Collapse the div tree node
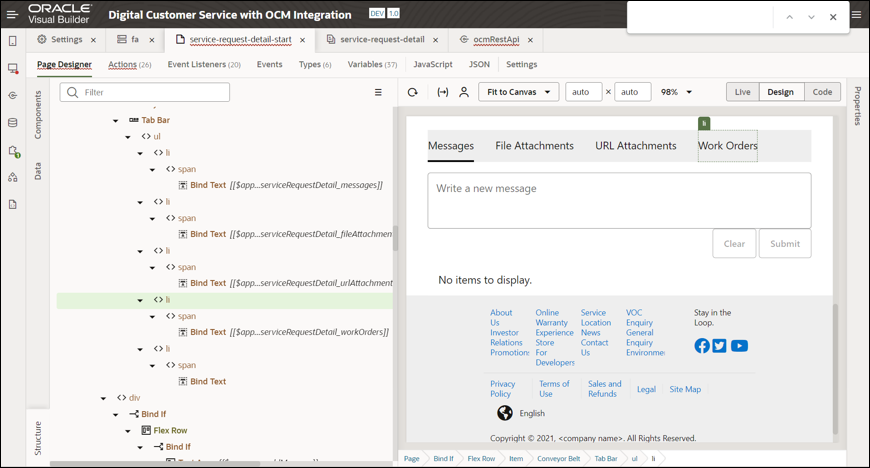870x468 pixels. [x=103, y=398]
